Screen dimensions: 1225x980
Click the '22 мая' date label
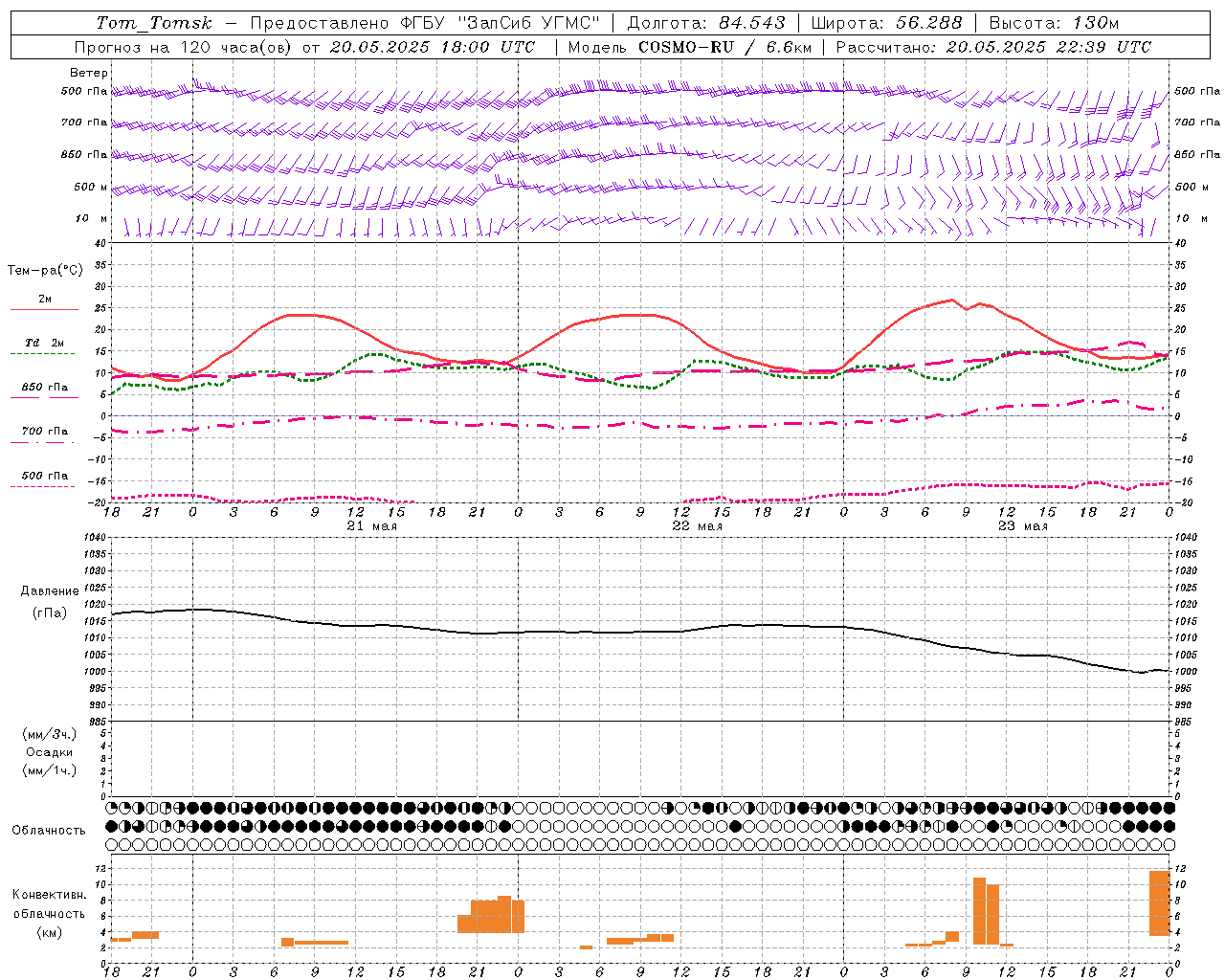click(x=697, y=525)
